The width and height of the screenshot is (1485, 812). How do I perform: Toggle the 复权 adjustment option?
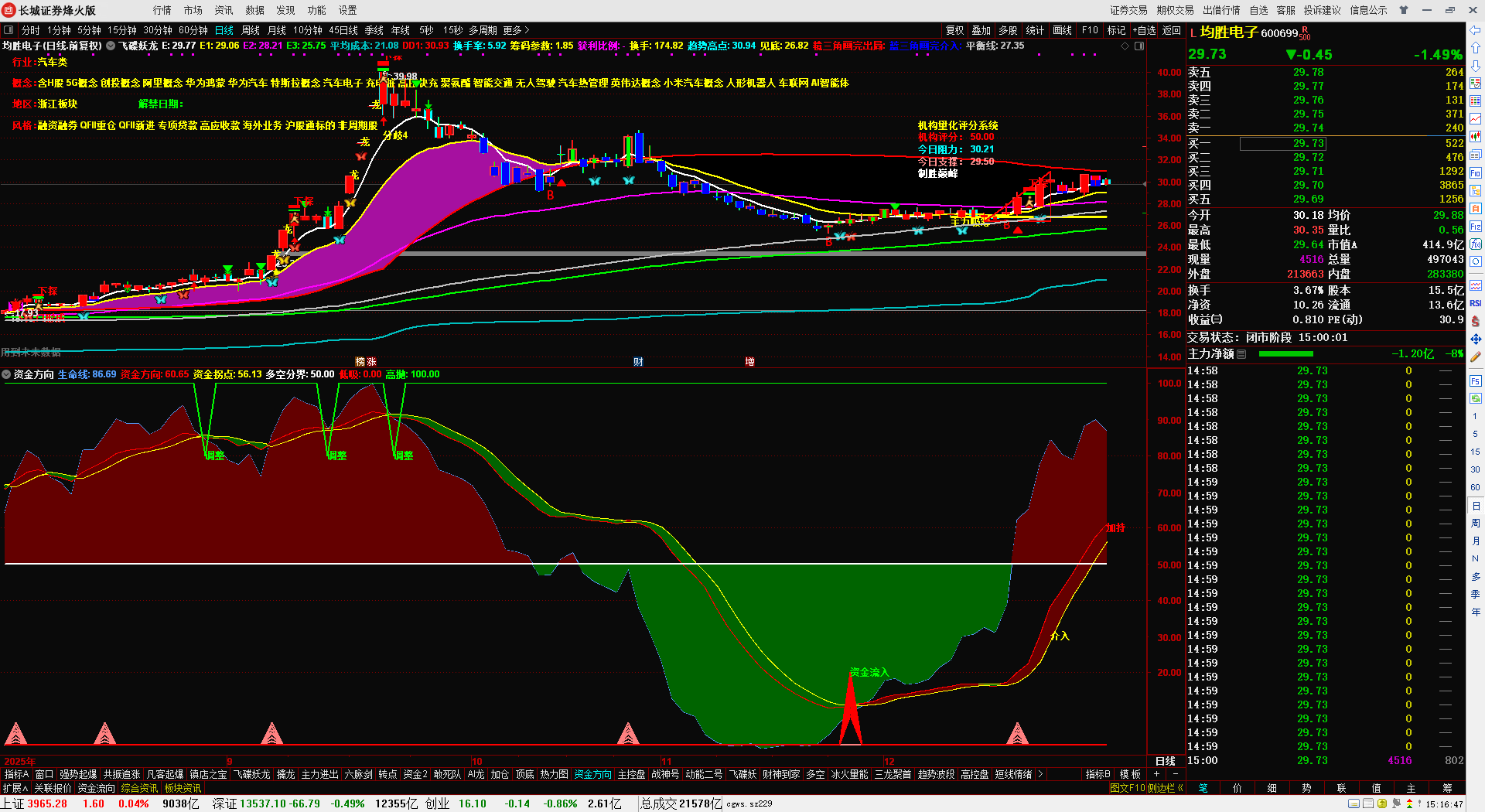(x=955, y=30)
